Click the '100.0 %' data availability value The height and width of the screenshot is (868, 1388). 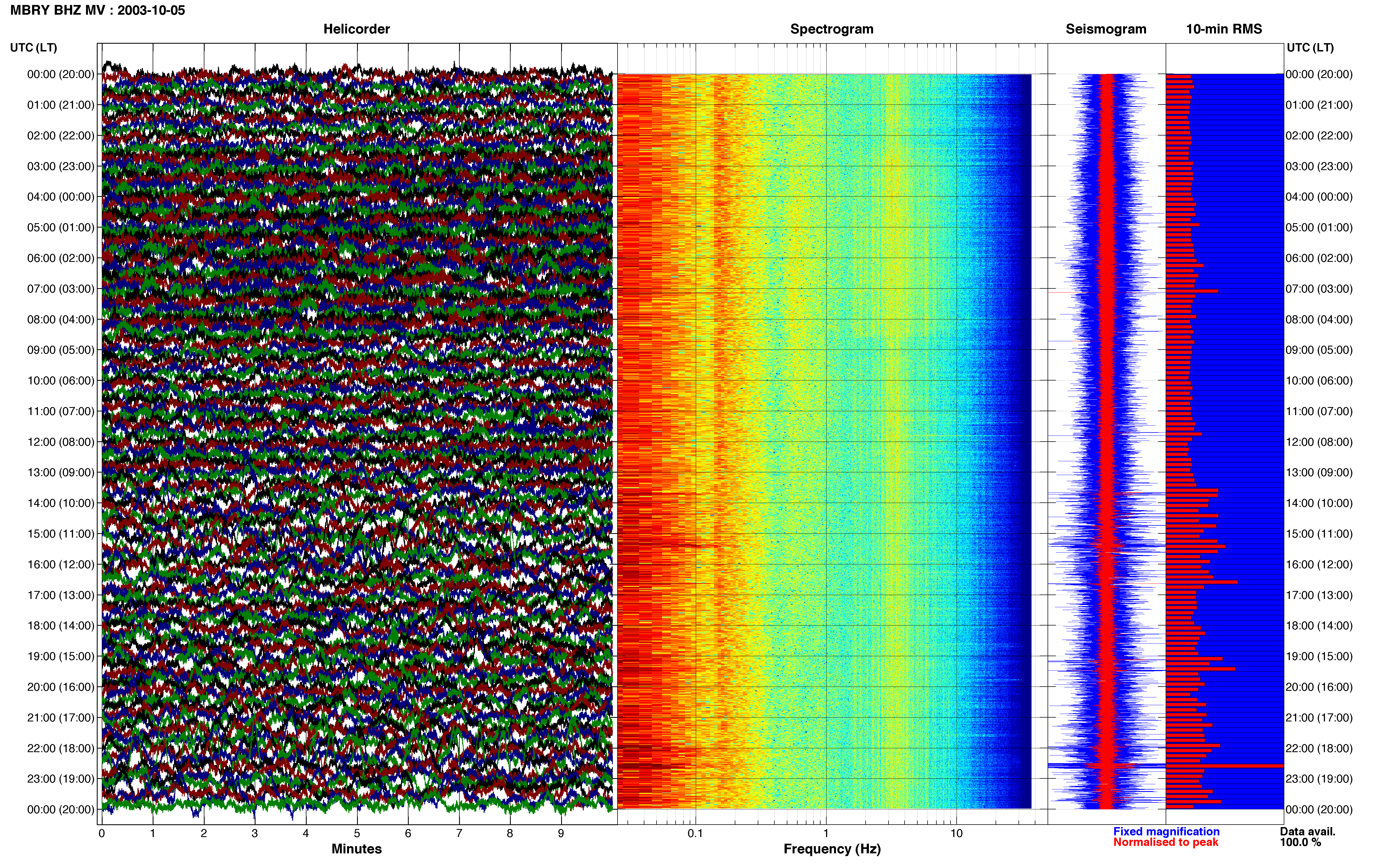coord(1300,842)
